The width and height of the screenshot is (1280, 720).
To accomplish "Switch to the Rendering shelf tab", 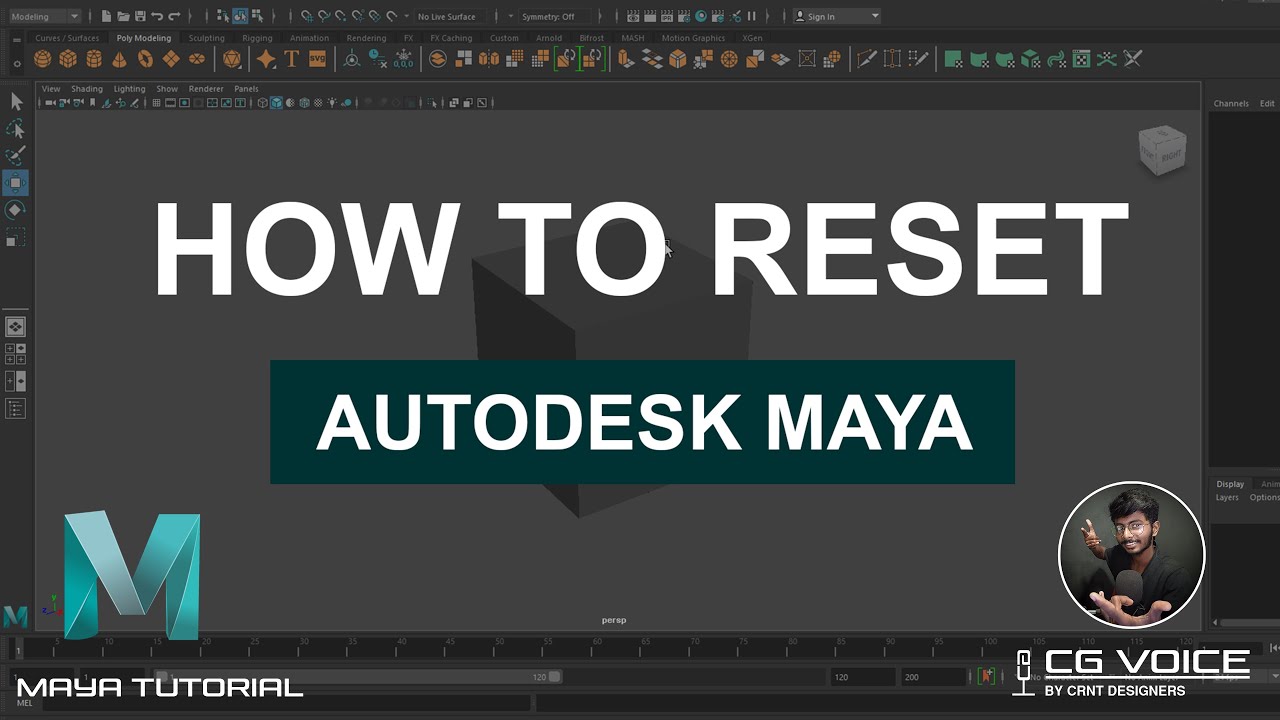I will tap(366, 38).
